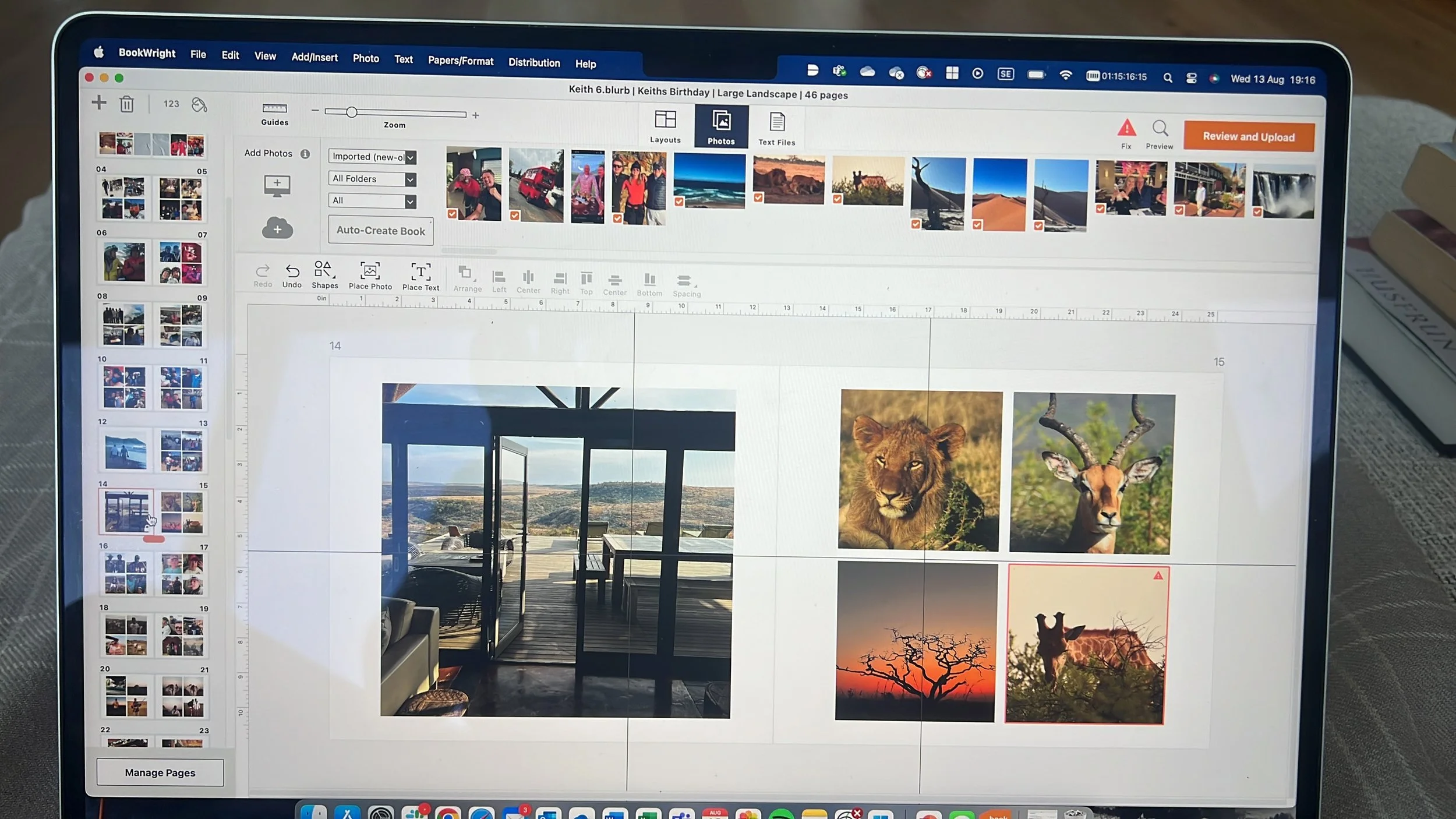Click the Undo arrow icon
1456x819 pixels.
click(292, 271)
